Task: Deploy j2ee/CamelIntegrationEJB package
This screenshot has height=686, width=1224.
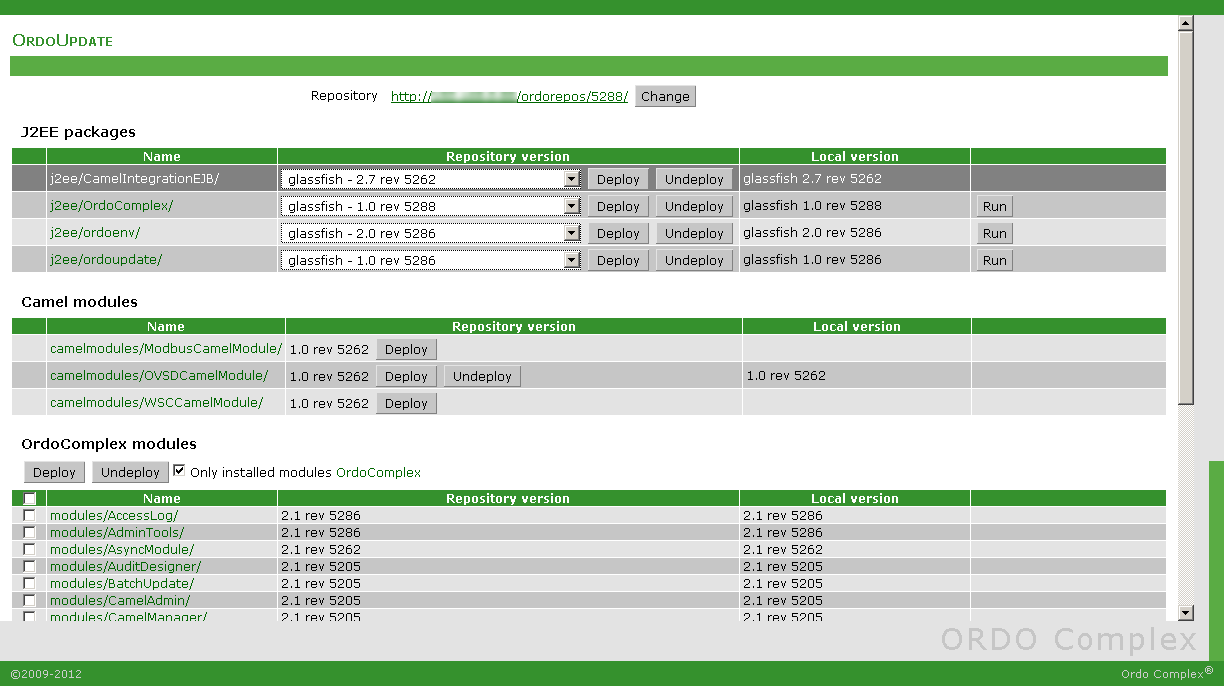Action: pyautogui.click(x=618, y=179)
